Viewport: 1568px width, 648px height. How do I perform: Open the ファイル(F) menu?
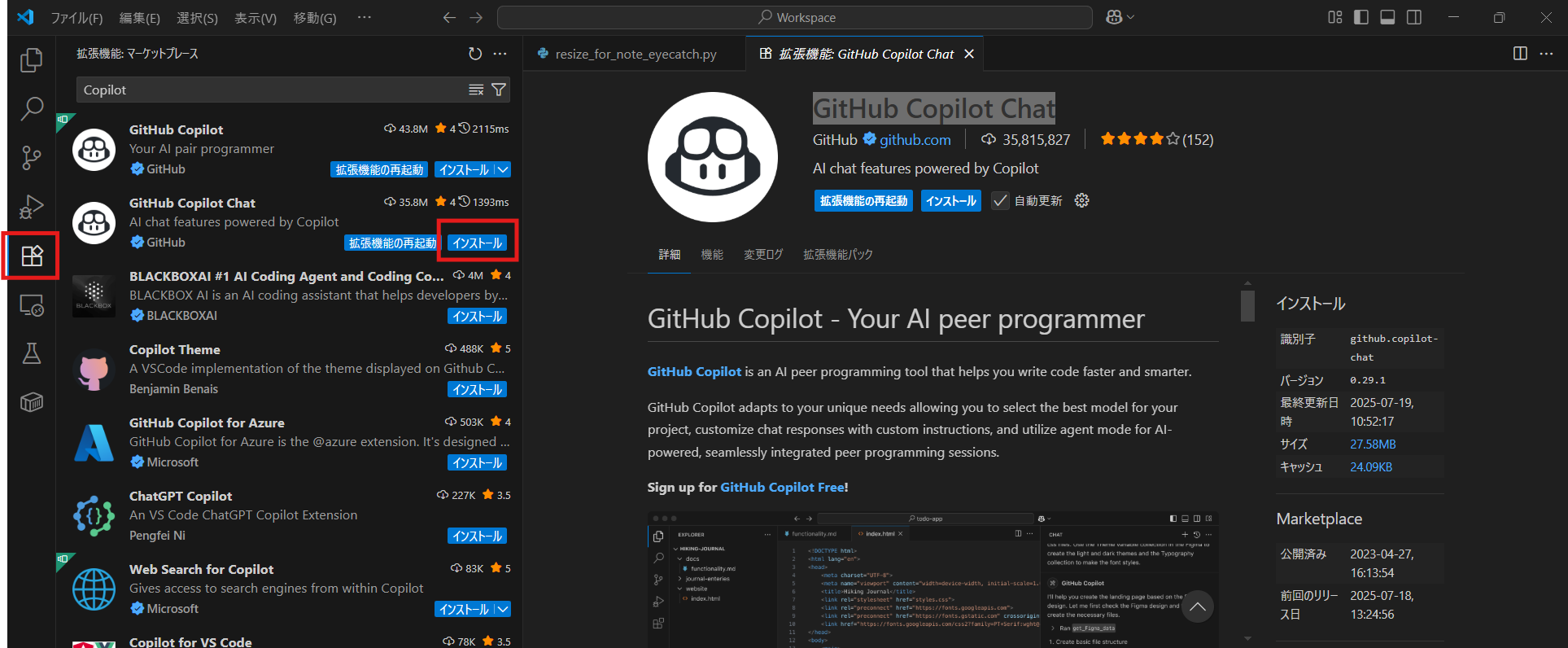[76, 18]
